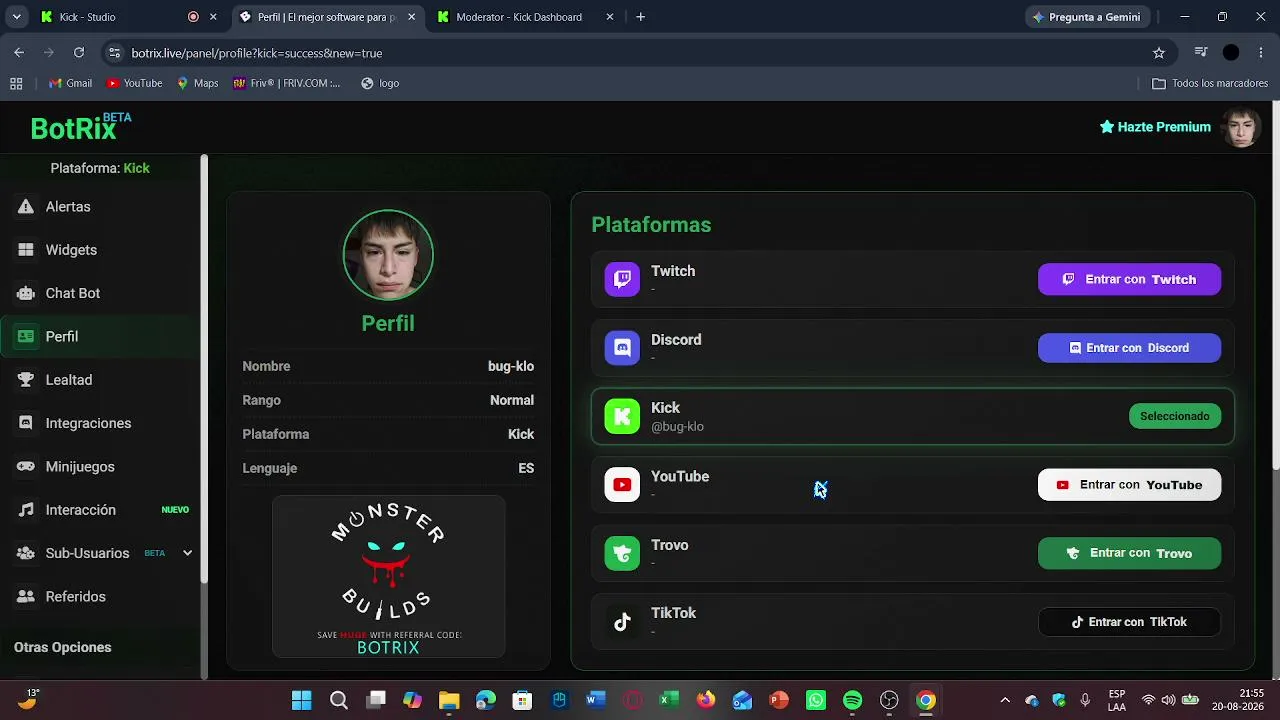Open Excel from the taskbar
Screen dimensions: 1280x720
click(669, 700)
